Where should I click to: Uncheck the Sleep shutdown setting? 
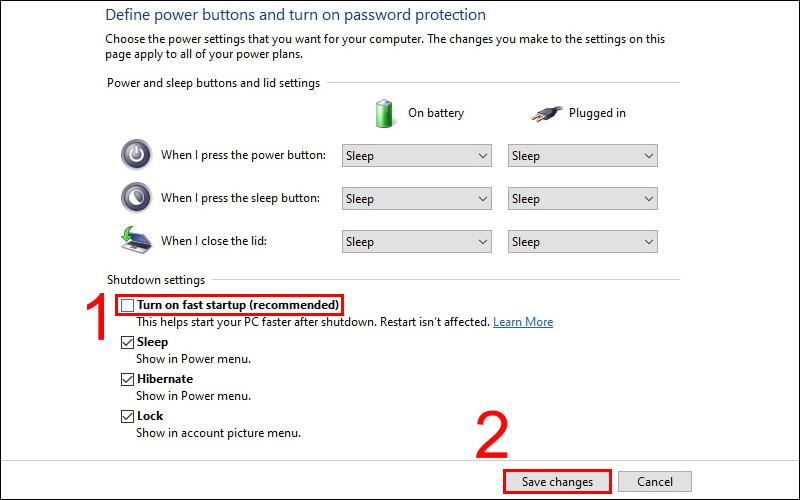coord(127,342)
